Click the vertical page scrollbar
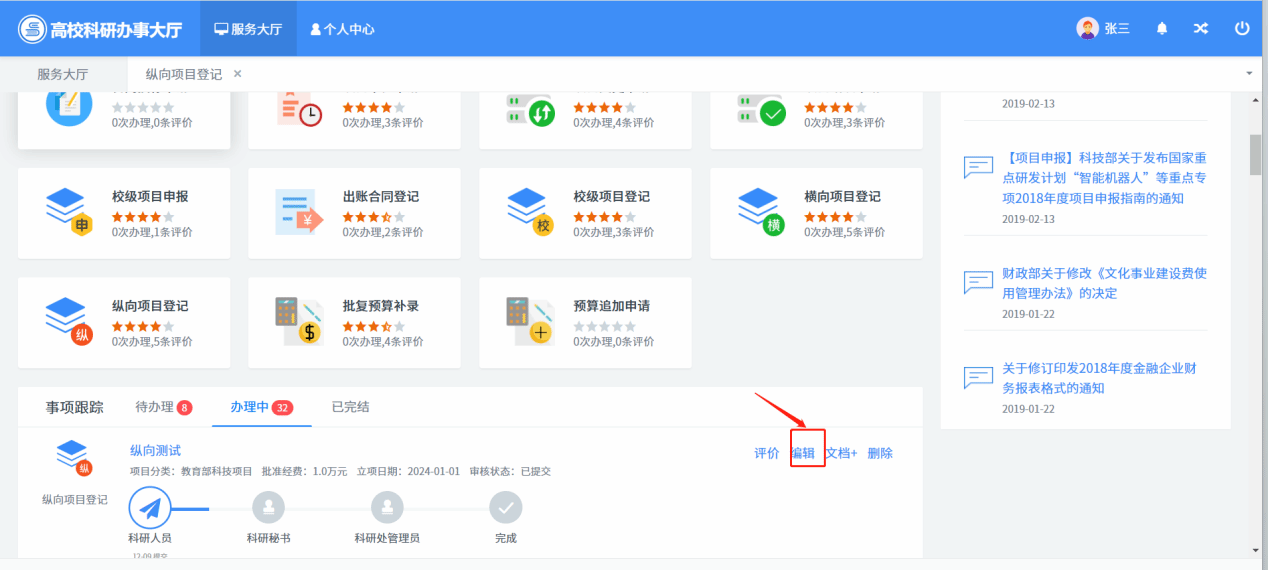Image resolution: width=1268 pixels, height=570 pixels. 1256,153
